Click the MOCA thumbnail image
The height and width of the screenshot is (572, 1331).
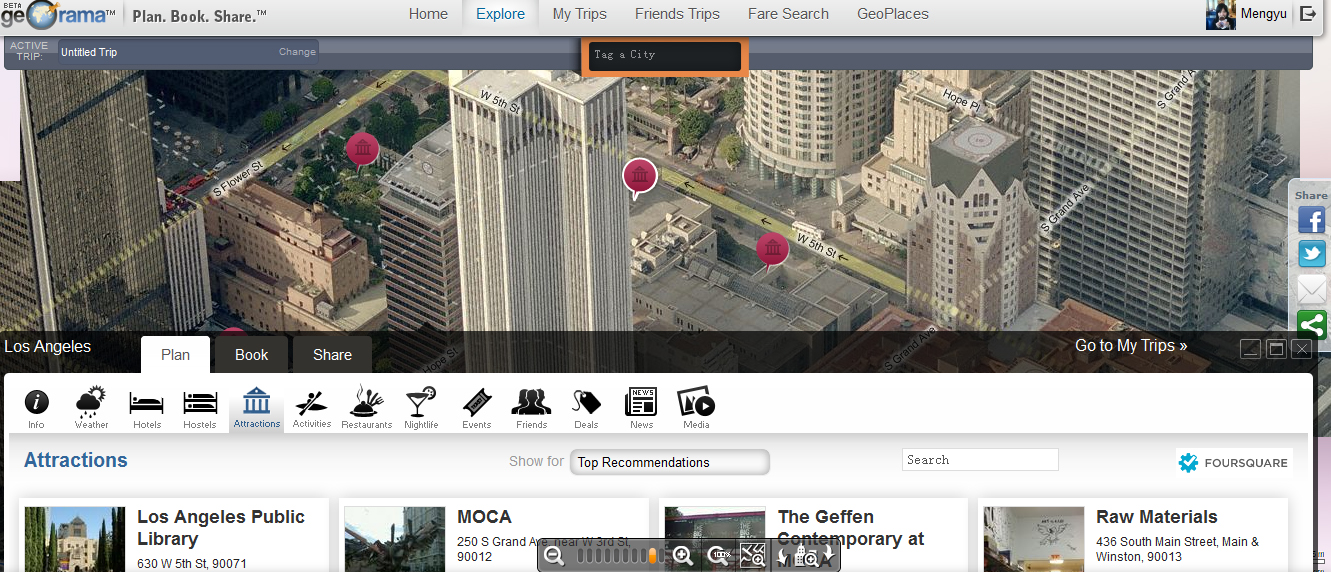click(x=395, y=539)
